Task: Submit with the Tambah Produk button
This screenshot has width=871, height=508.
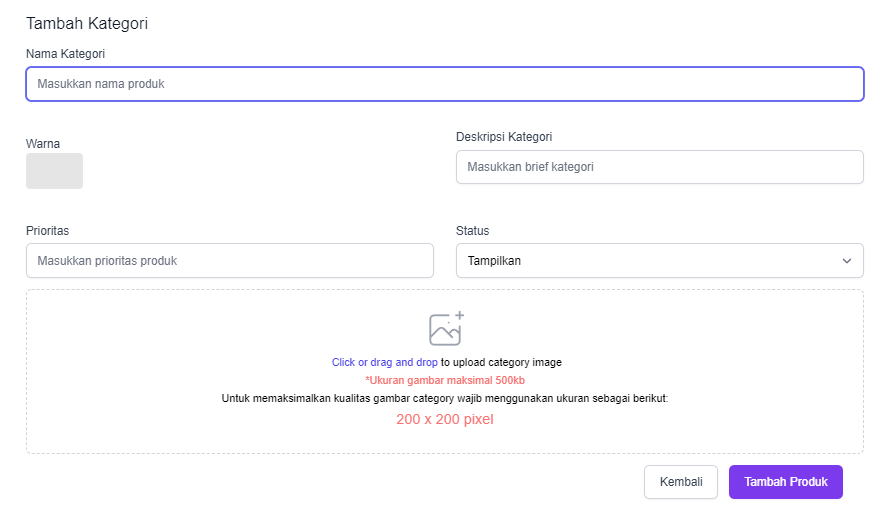Action: pos(785,481)
